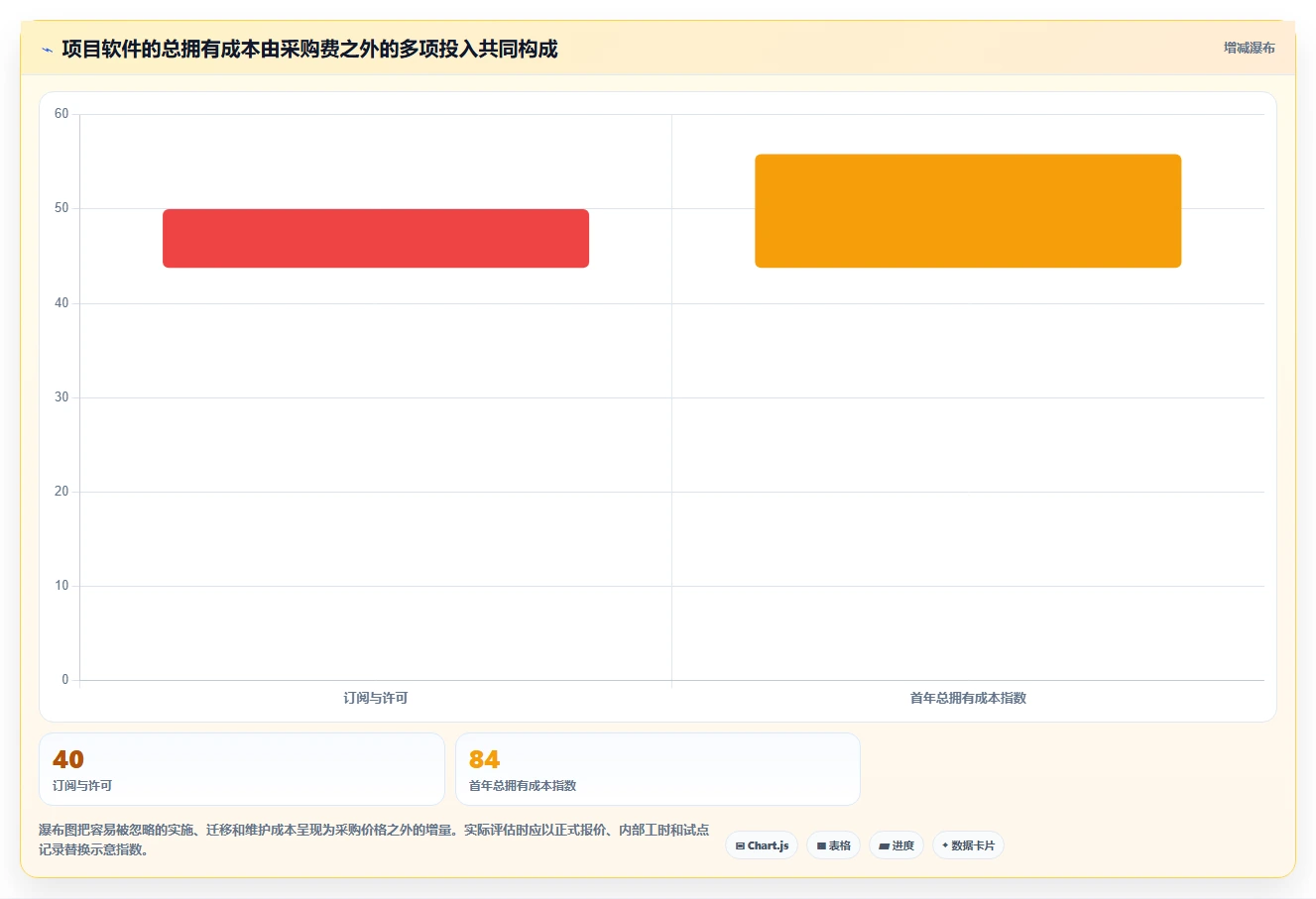Click the orange 首年总拥有成本指数 bar
This screenshot has height=899, width=1316.
[x=968, y=211]
